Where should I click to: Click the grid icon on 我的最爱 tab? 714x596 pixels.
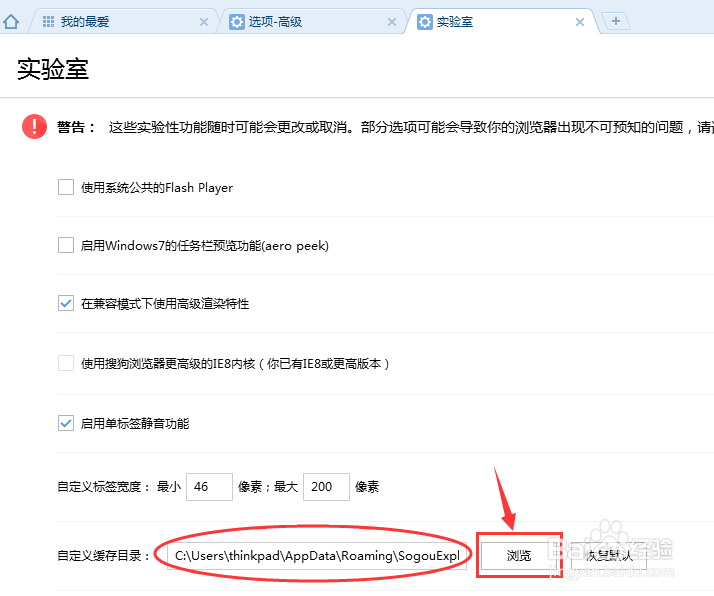[x=48, y=21]
